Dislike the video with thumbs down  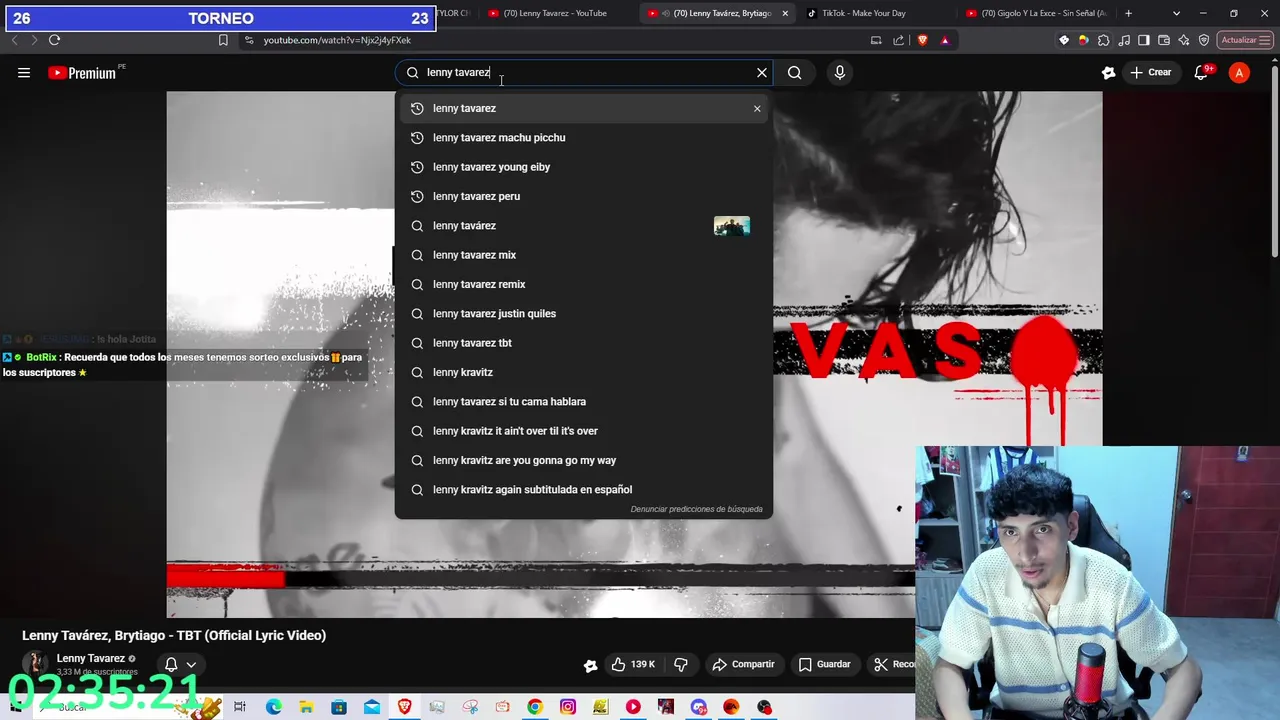(681, 664)
